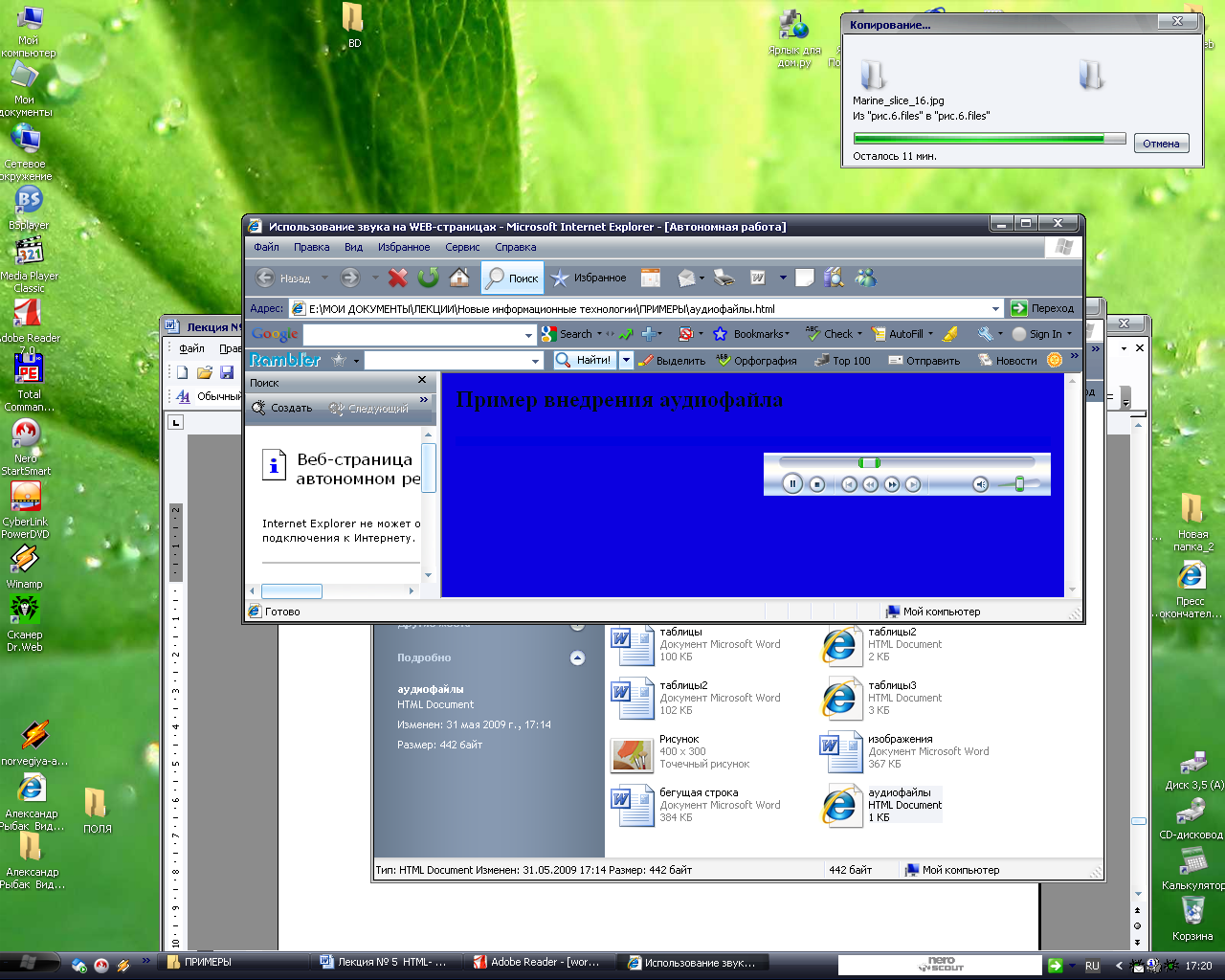Image resolution: width=1225 pixels, height=980 pixels.
Task: Click the Messenger people icon in IE toolbar
Action: [x=866, y=278]
